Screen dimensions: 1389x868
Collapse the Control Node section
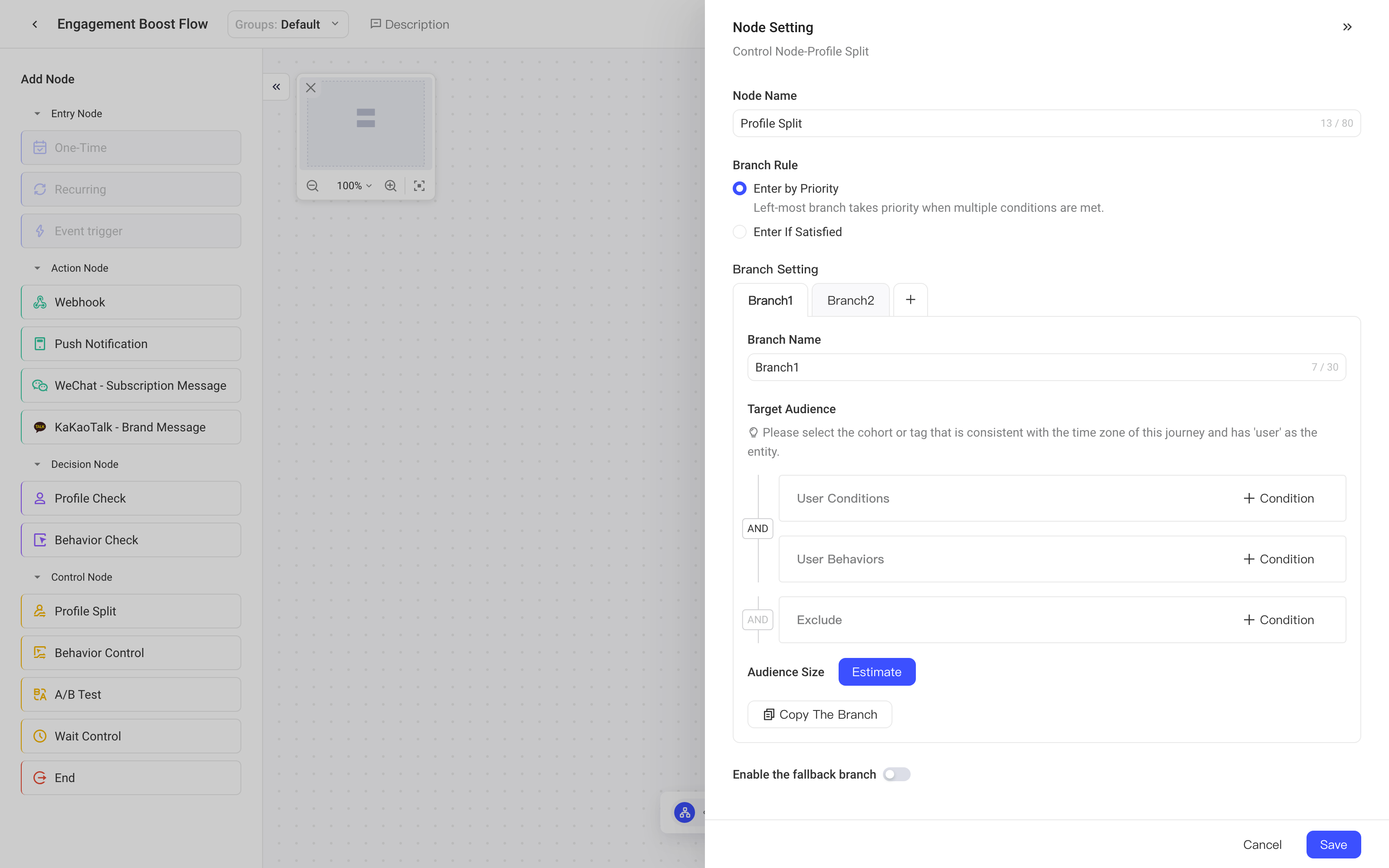pyautogui.click(x=37, y=577)
